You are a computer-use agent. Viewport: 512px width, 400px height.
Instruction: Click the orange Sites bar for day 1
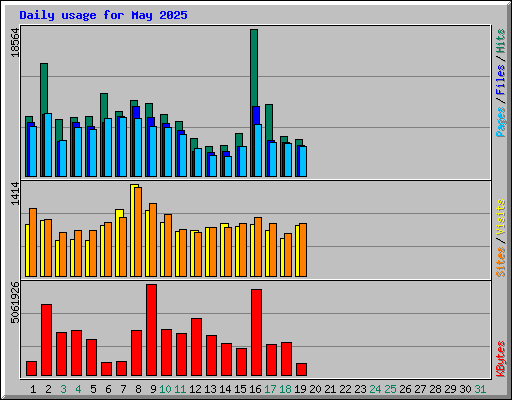[33, 242]
